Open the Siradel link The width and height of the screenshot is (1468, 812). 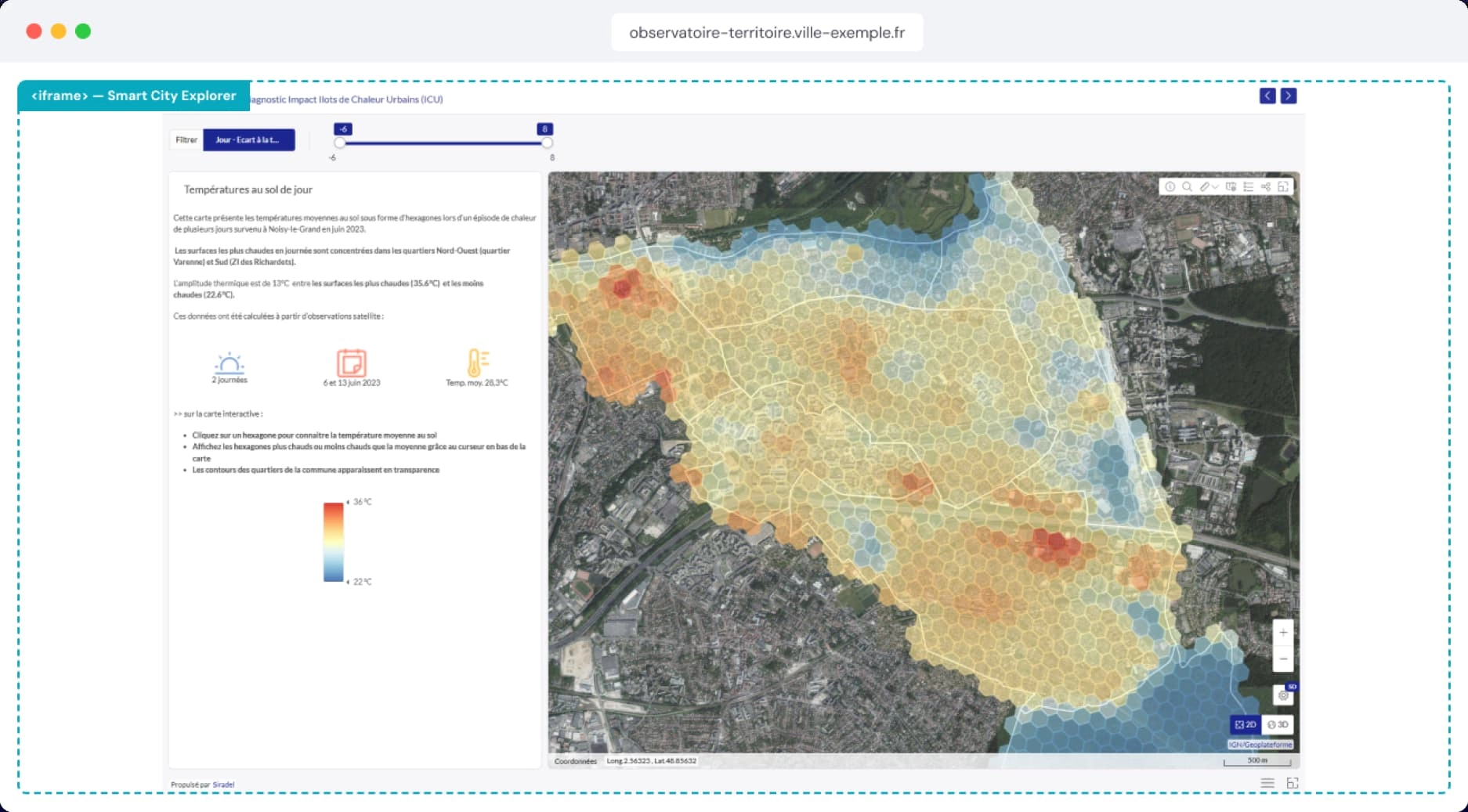point(223,785)
